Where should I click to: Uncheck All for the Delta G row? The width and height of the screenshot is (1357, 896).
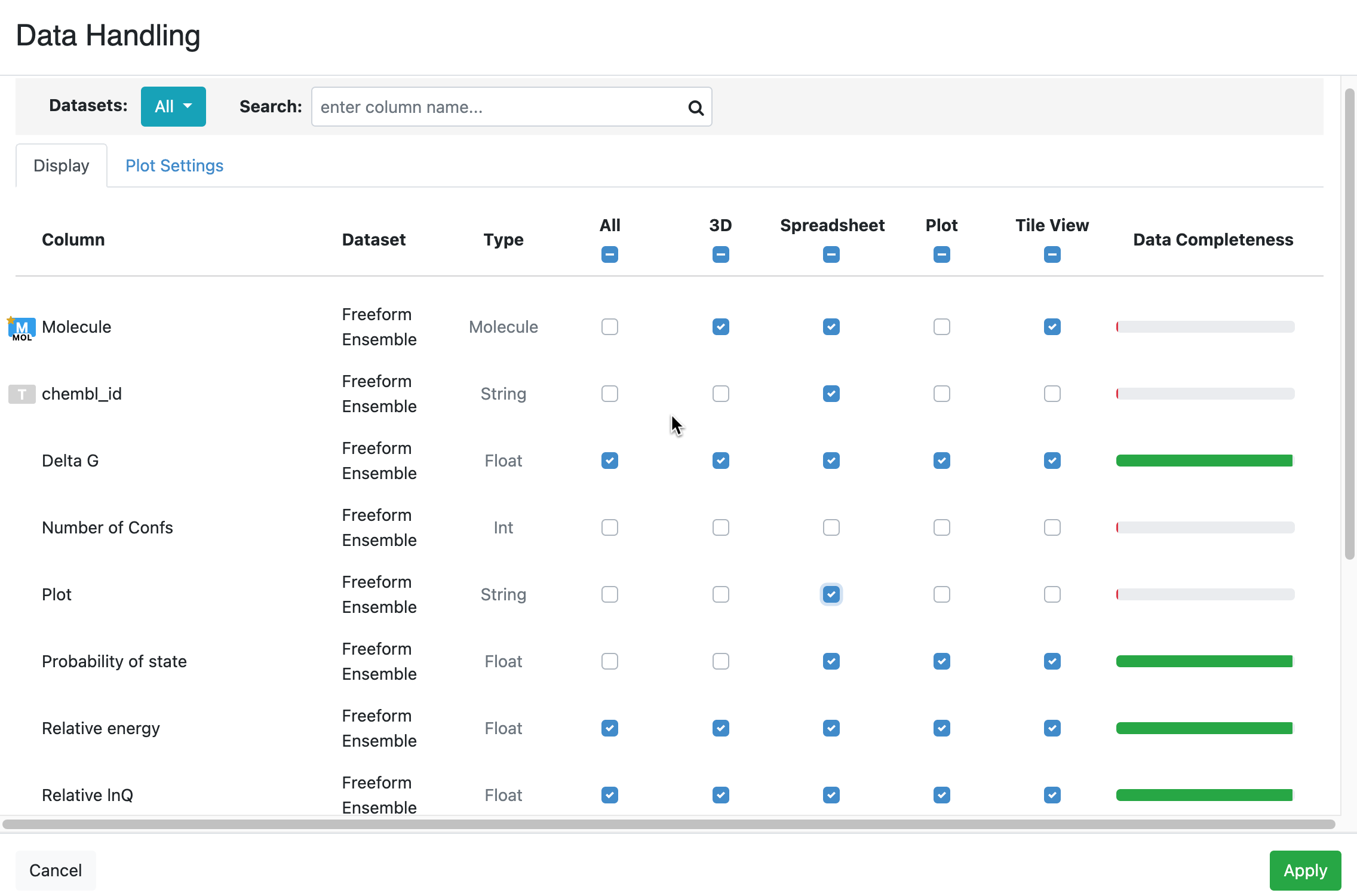coord(610,461)
